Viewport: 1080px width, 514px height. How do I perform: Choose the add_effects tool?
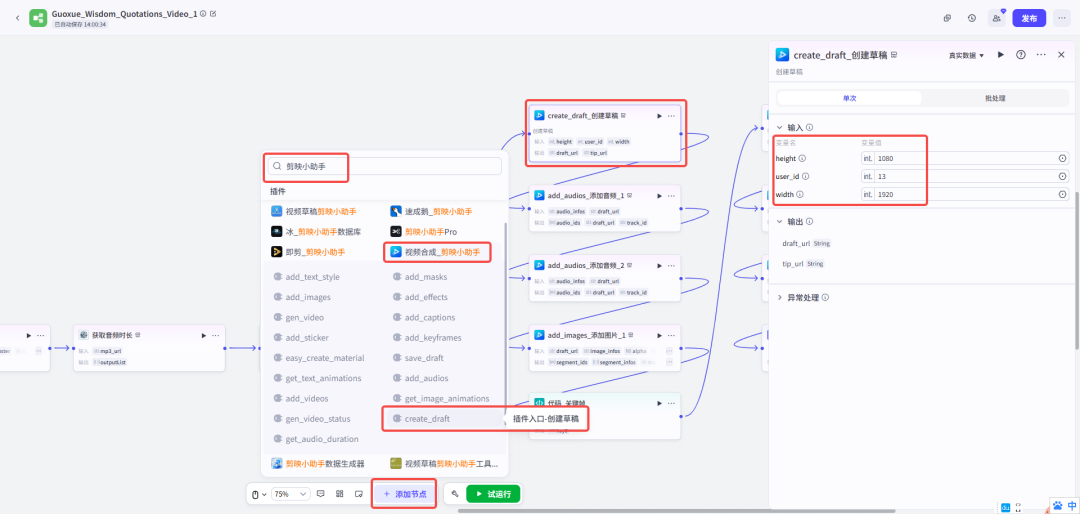click(x=419, y=297)
